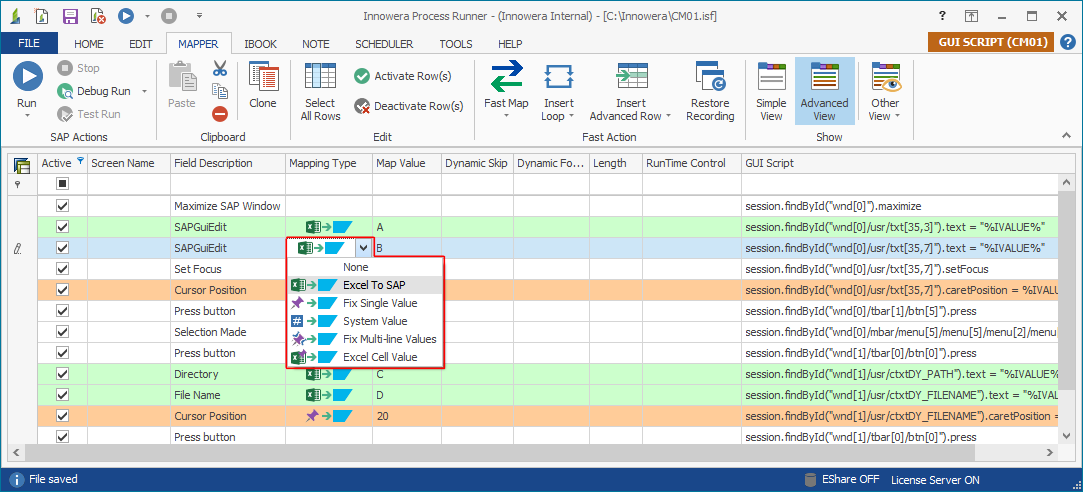1083x492 pixels.
Task: Toggle the Active checkbox in the filter row
Action: click(x=62, y=184)
